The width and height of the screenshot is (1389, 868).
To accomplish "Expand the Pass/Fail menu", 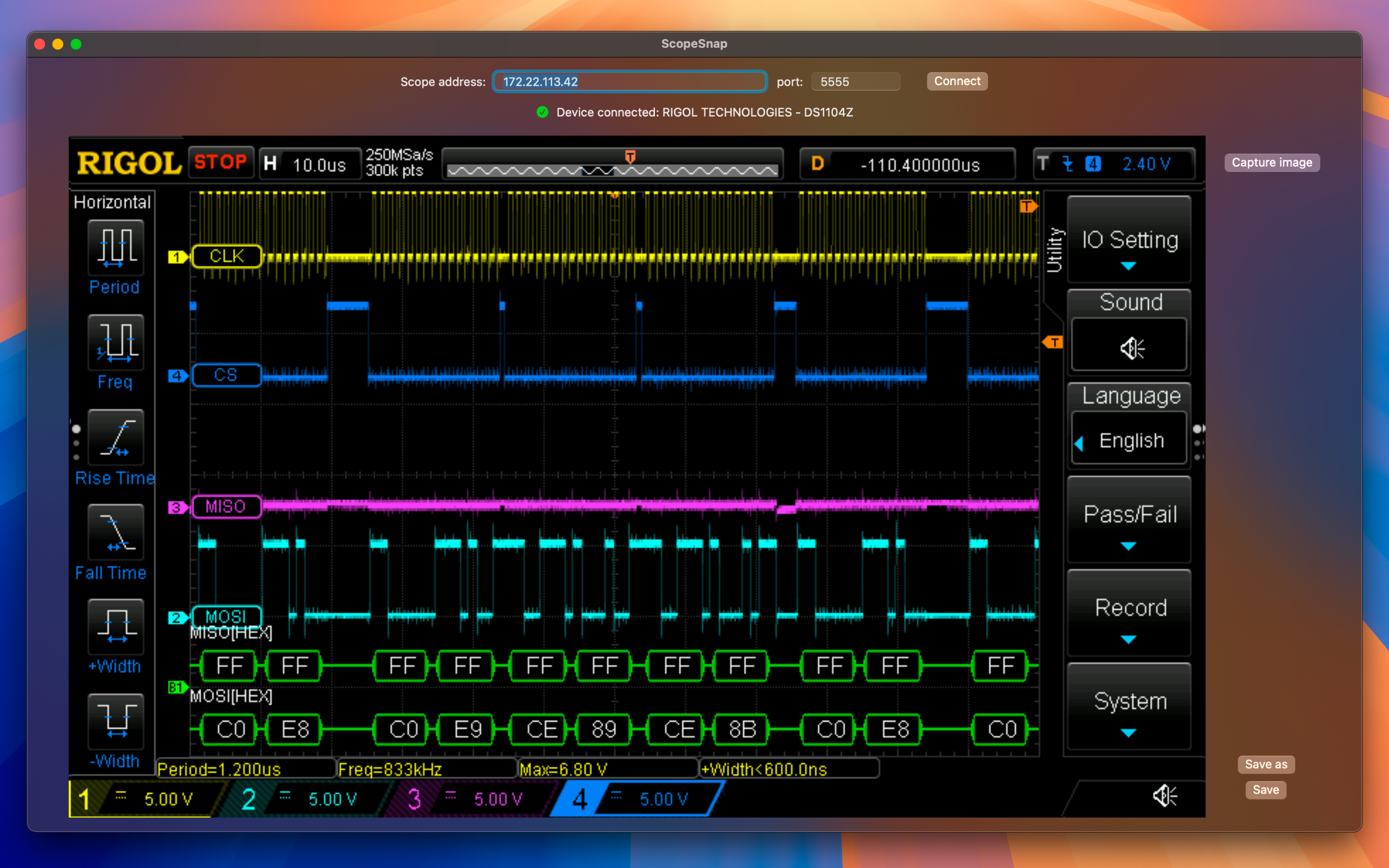I will click(x=1129, y=520).
